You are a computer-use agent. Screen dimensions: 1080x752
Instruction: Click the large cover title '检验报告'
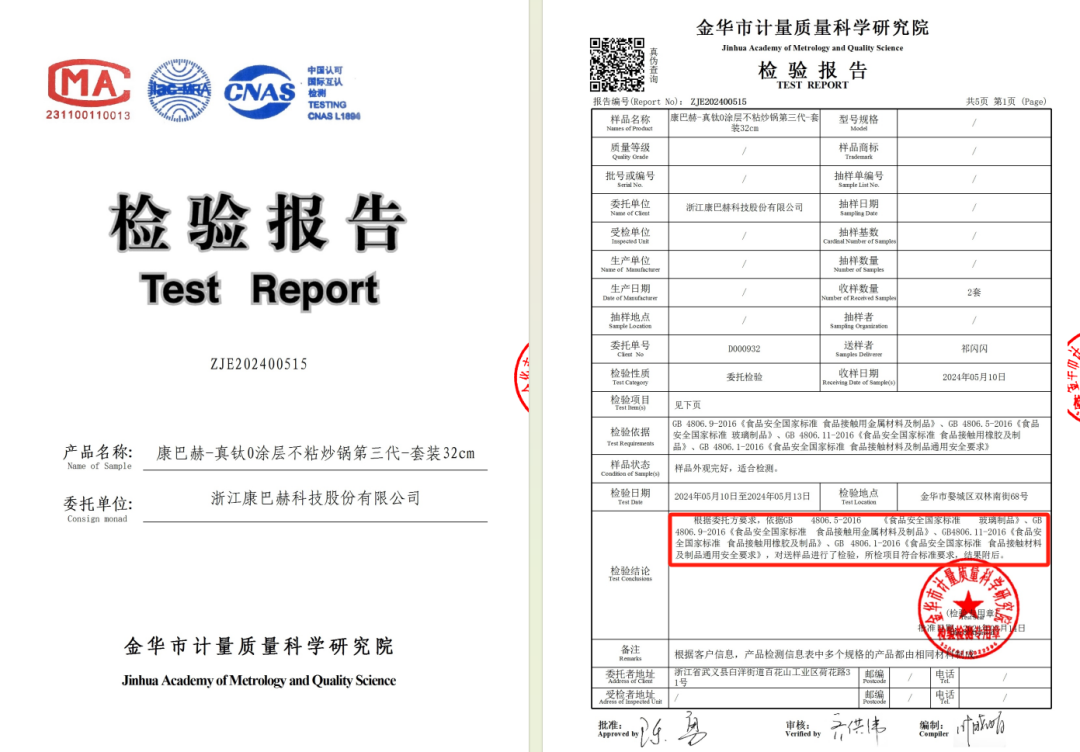tap(258, 222)
